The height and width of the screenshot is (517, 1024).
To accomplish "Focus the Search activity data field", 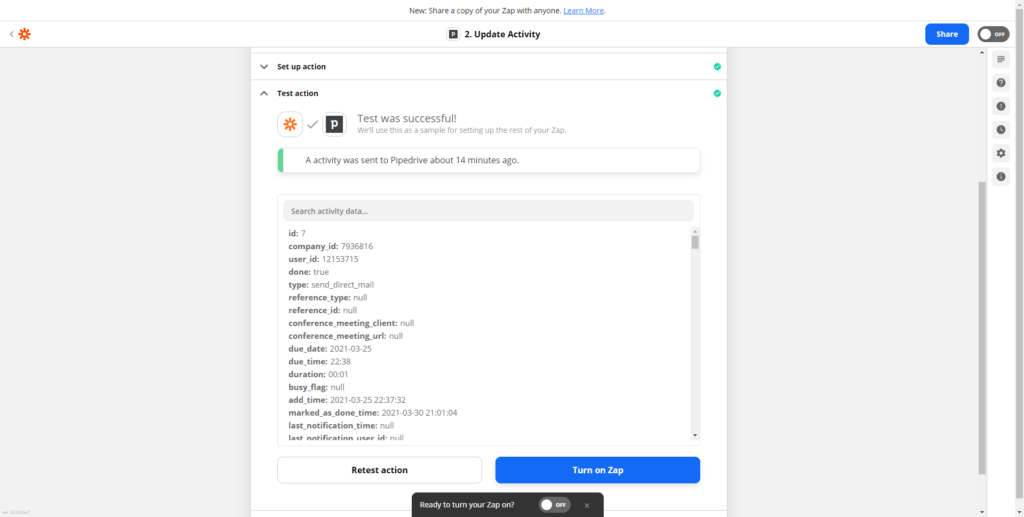I will pyautogui.click(x=488, y=211).
